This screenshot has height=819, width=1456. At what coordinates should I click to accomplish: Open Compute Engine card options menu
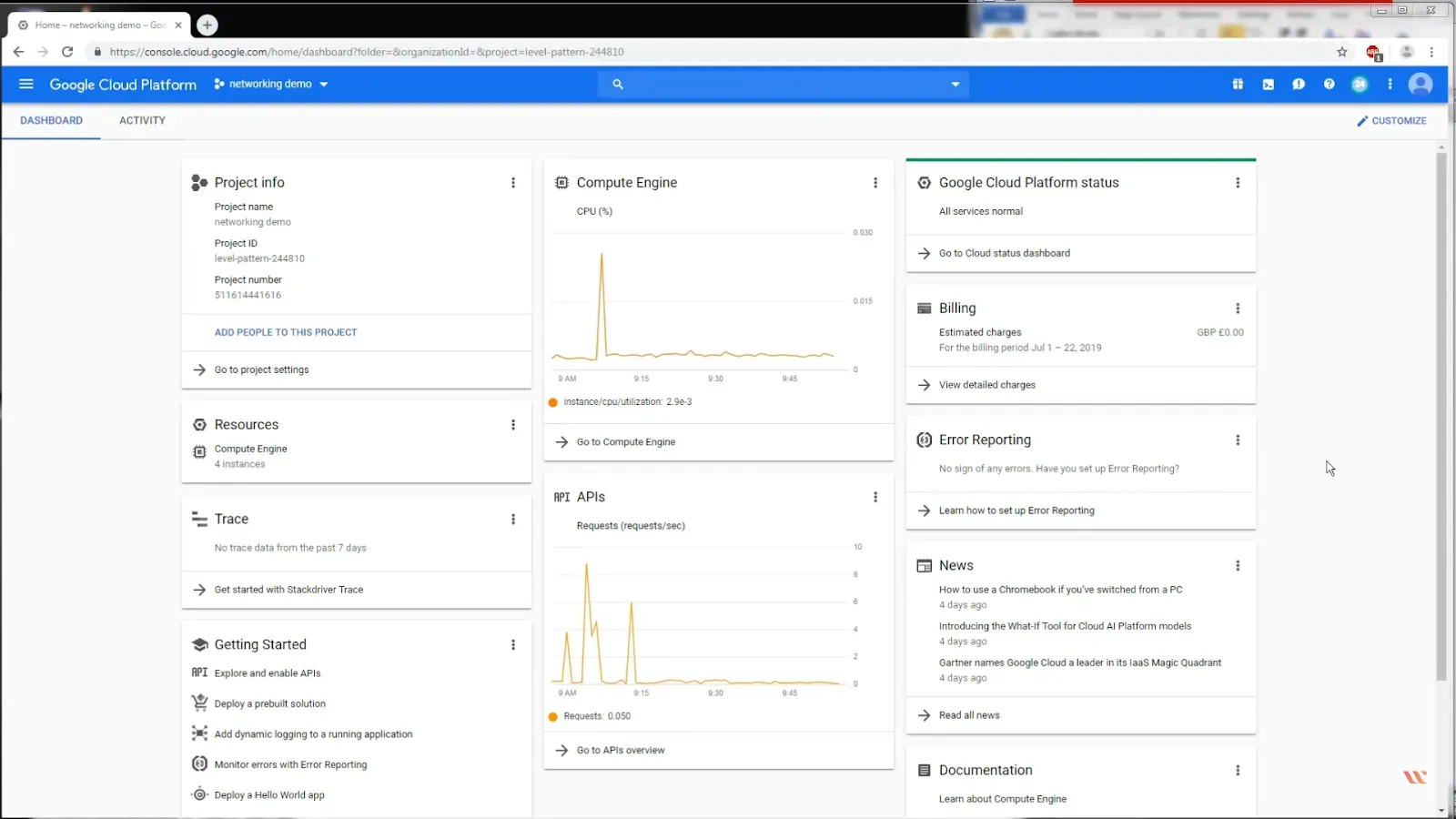[x=875, y=183]
